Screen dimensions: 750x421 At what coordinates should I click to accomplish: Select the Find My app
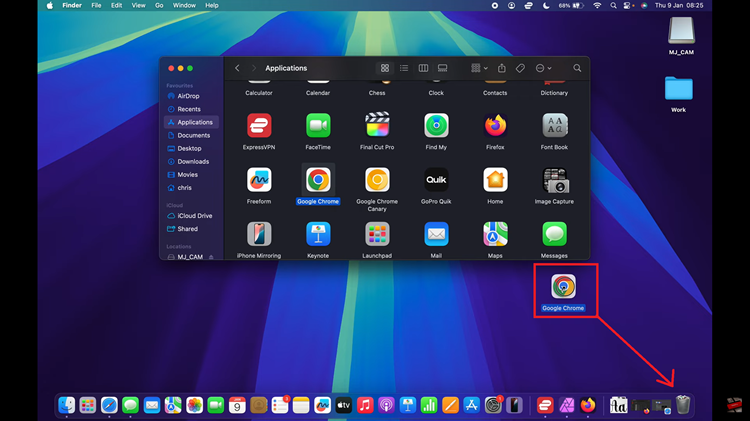[x=436, y=126]
